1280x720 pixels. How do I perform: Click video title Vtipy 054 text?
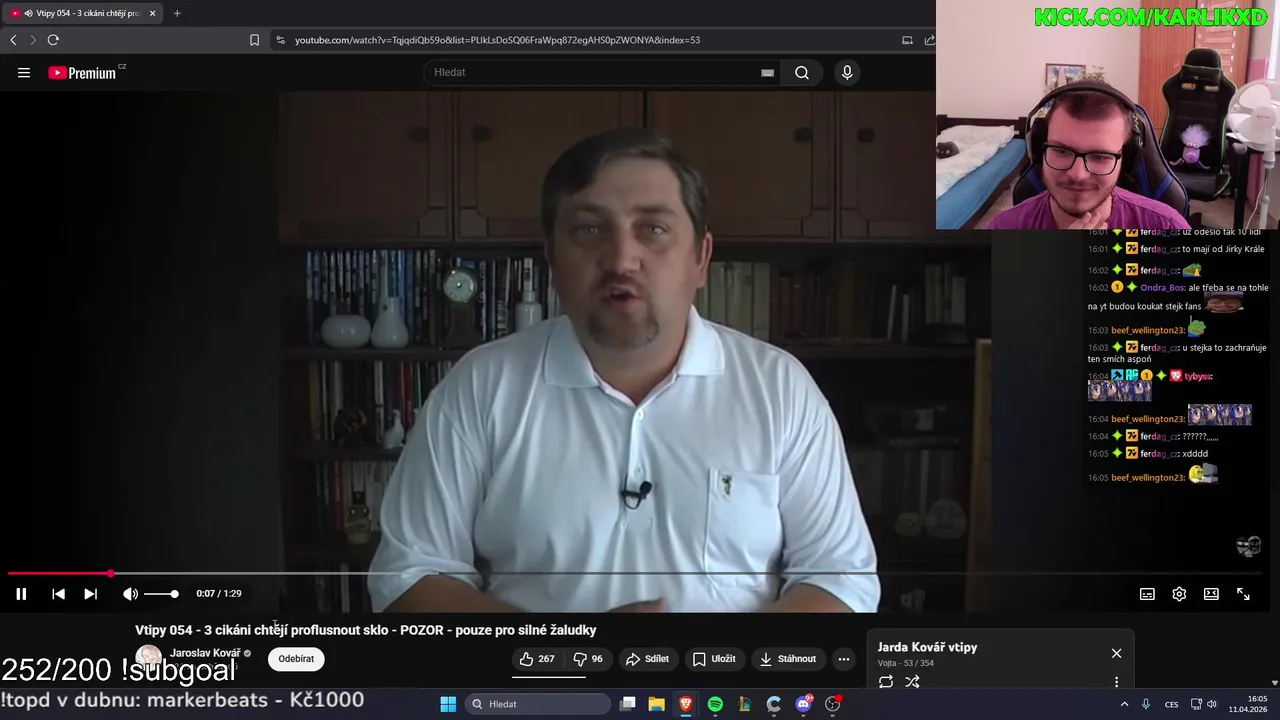[366, 630]
